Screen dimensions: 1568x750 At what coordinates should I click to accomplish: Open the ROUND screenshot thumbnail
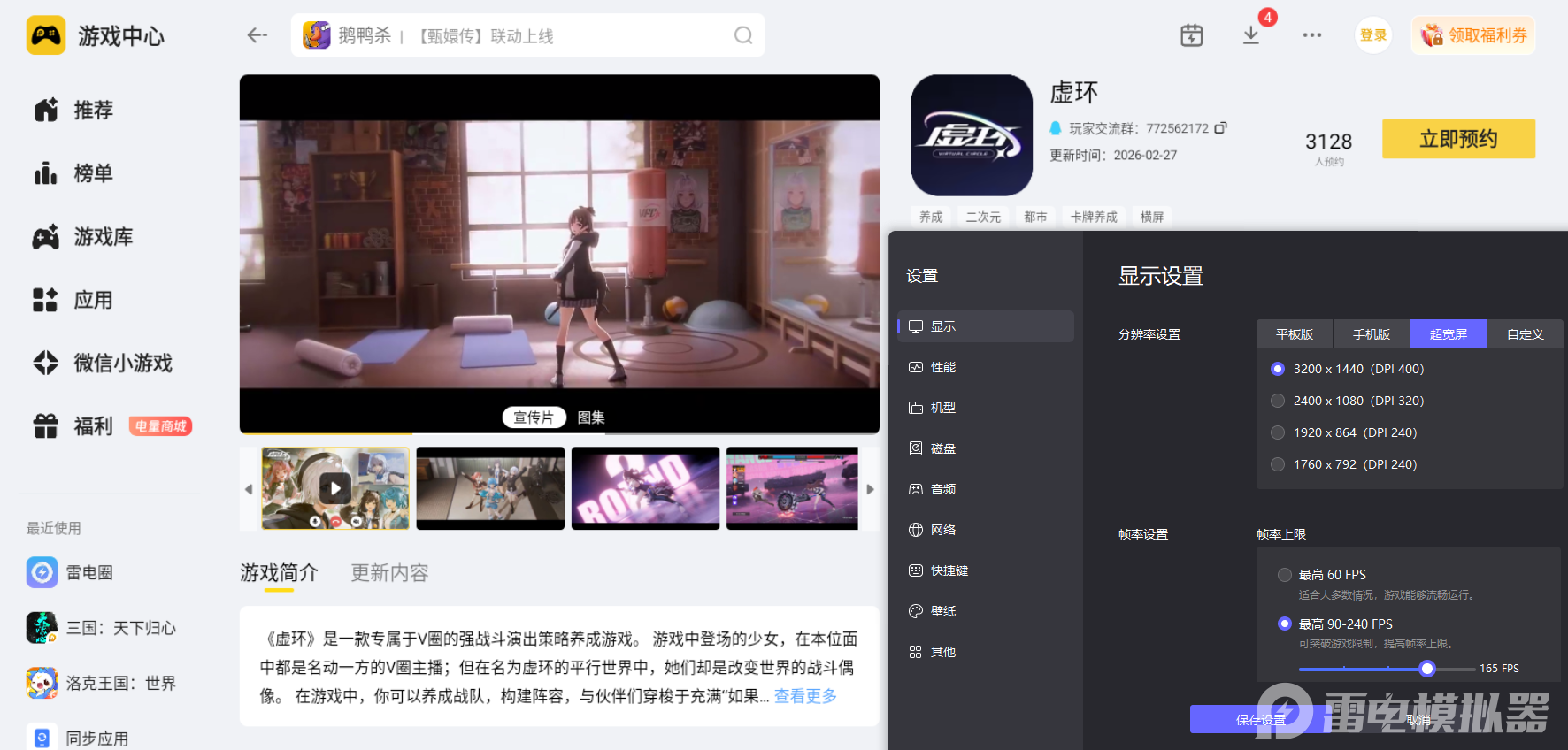[645, 488]
